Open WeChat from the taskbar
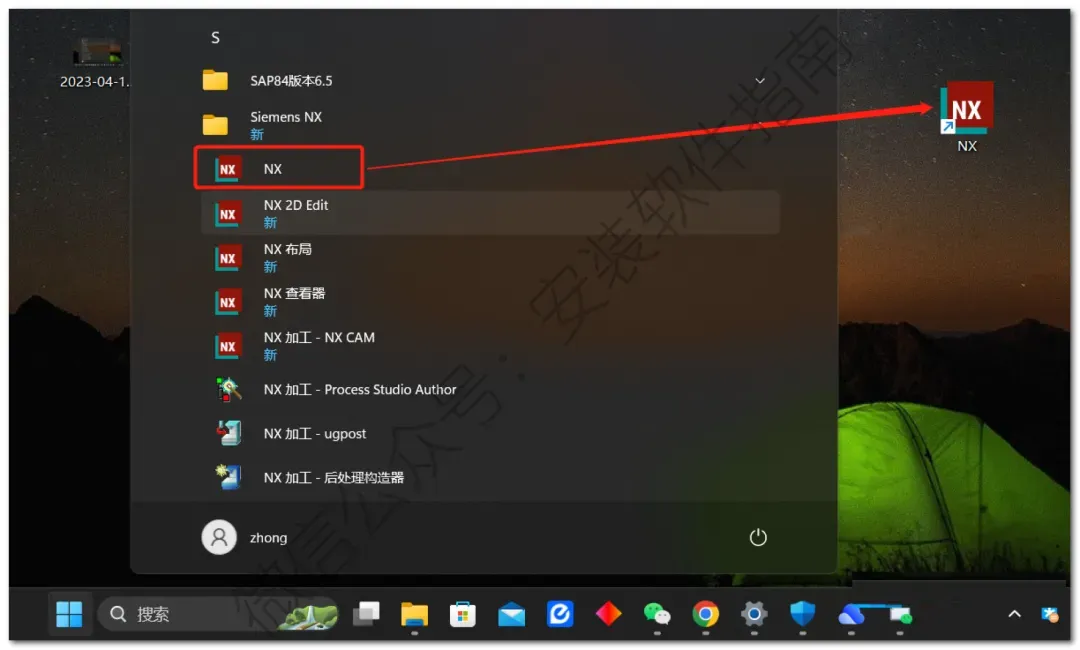Viewport: 1080px width, 650px height. (656, 613)
